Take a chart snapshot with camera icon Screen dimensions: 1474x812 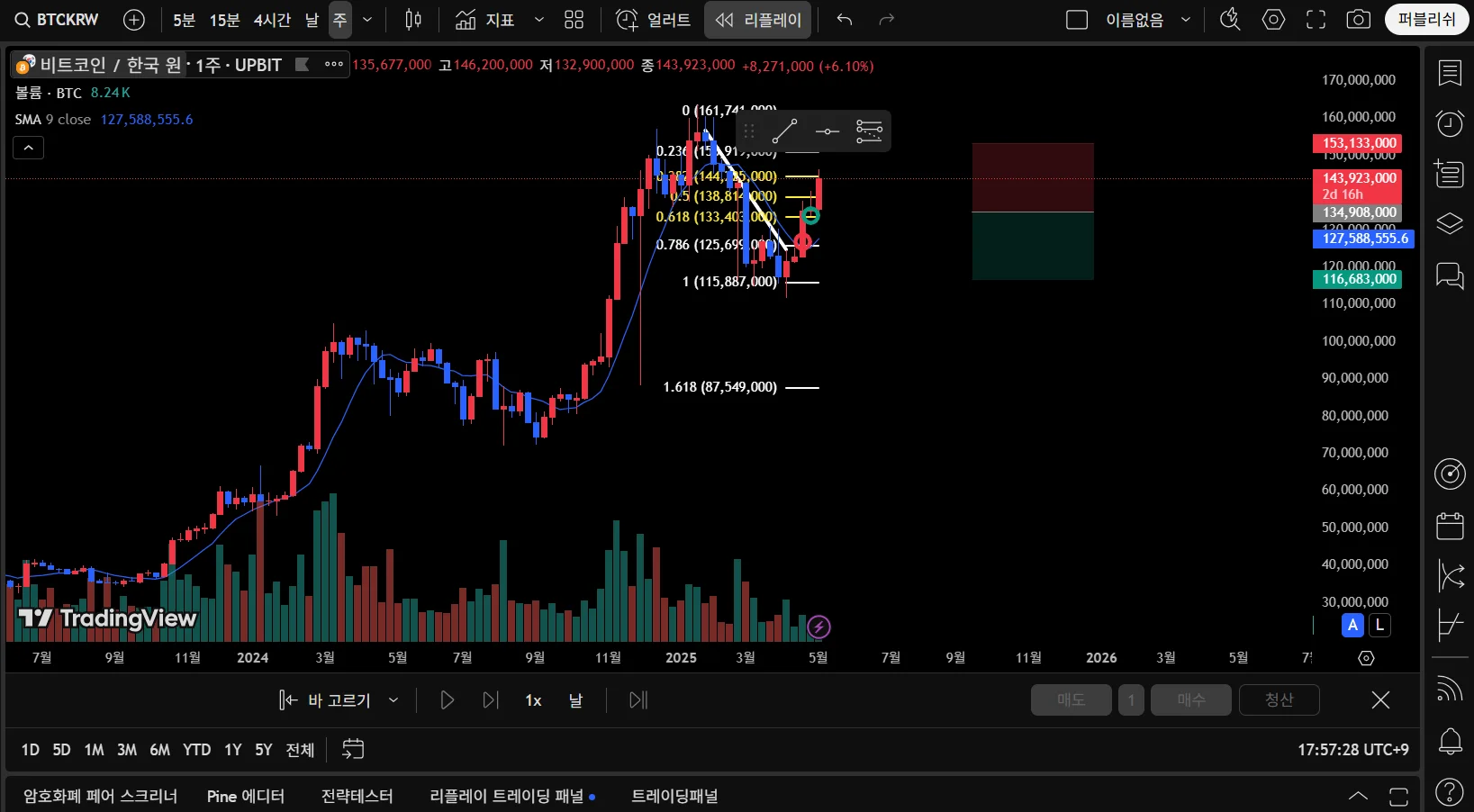pyautogui.click(x=1358, y=20)
